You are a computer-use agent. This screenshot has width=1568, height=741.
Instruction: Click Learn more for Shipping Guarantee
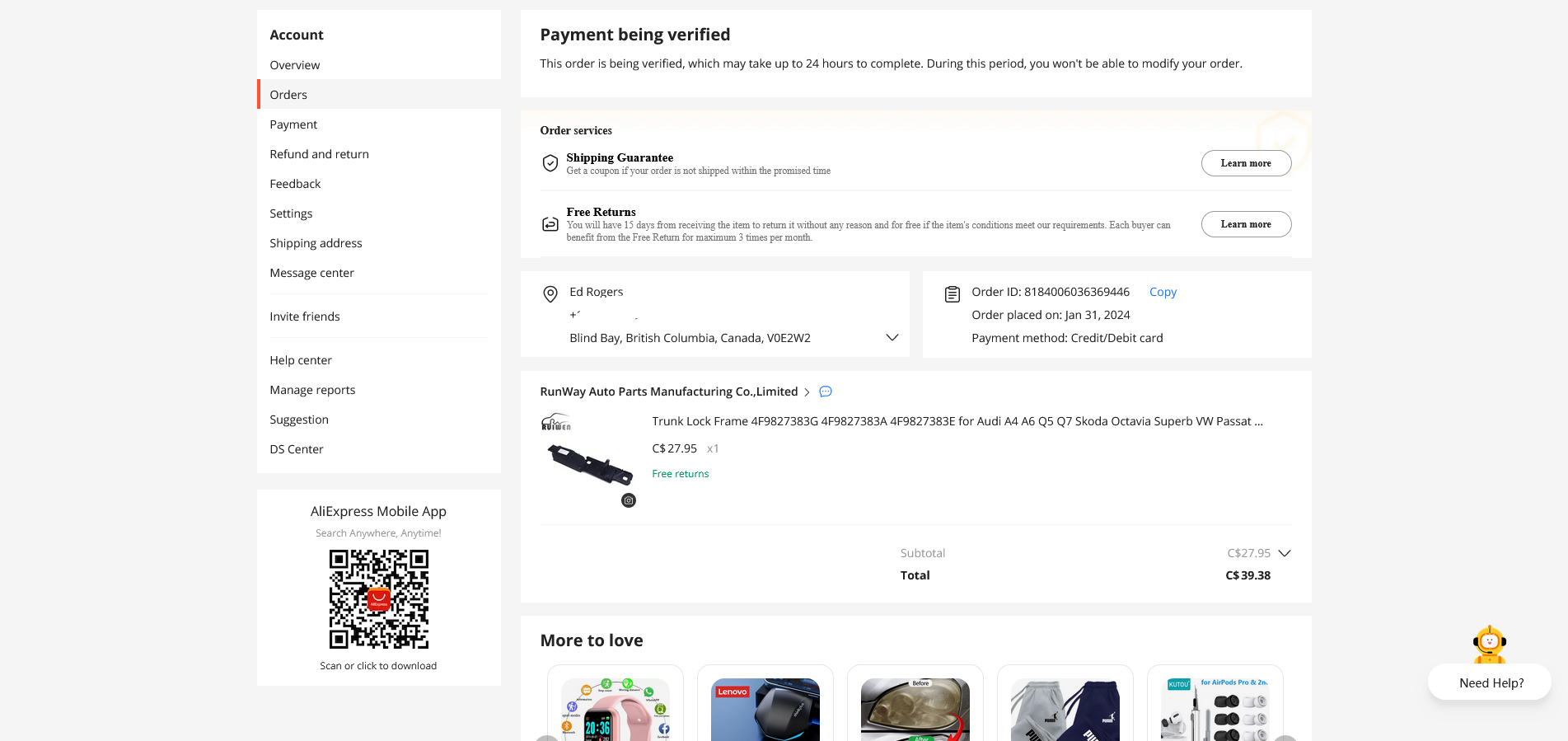click(1245, 163)
